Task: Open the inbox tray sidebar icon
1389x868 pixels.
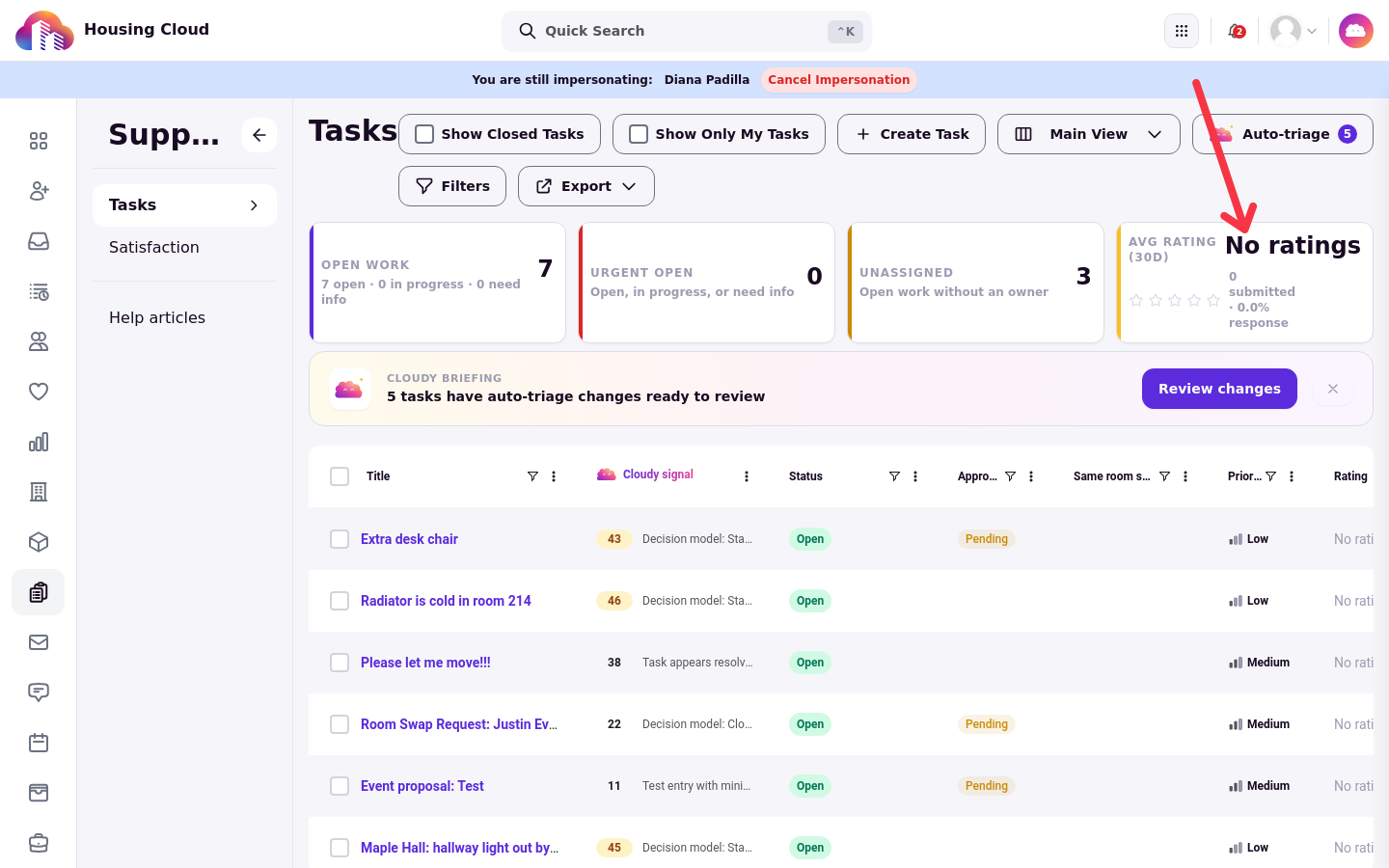Action: (x=39, y=241)
